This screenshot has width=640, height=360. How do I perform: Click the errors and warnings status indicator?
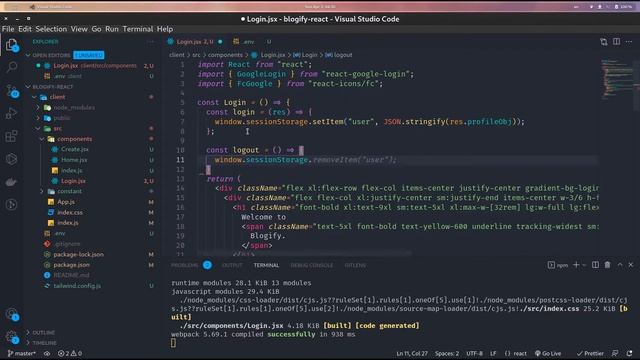(x=70, y=353)
